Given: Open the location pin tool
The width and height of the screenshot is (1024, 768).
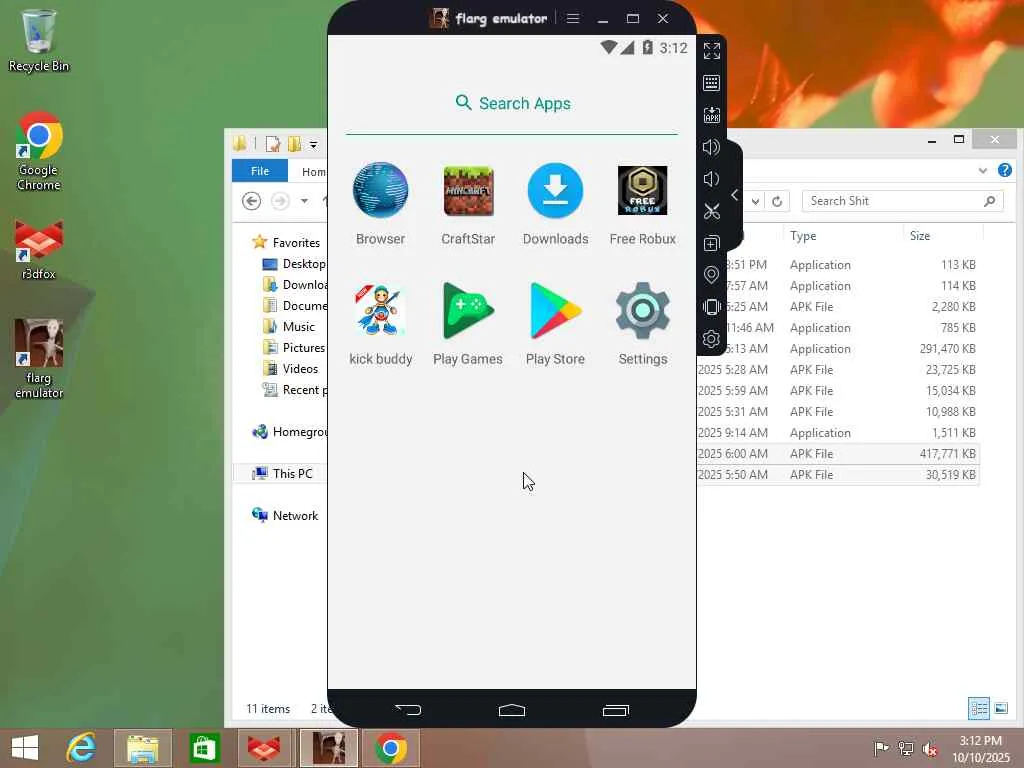Looking at the screenshot, I should pos(711,275).
